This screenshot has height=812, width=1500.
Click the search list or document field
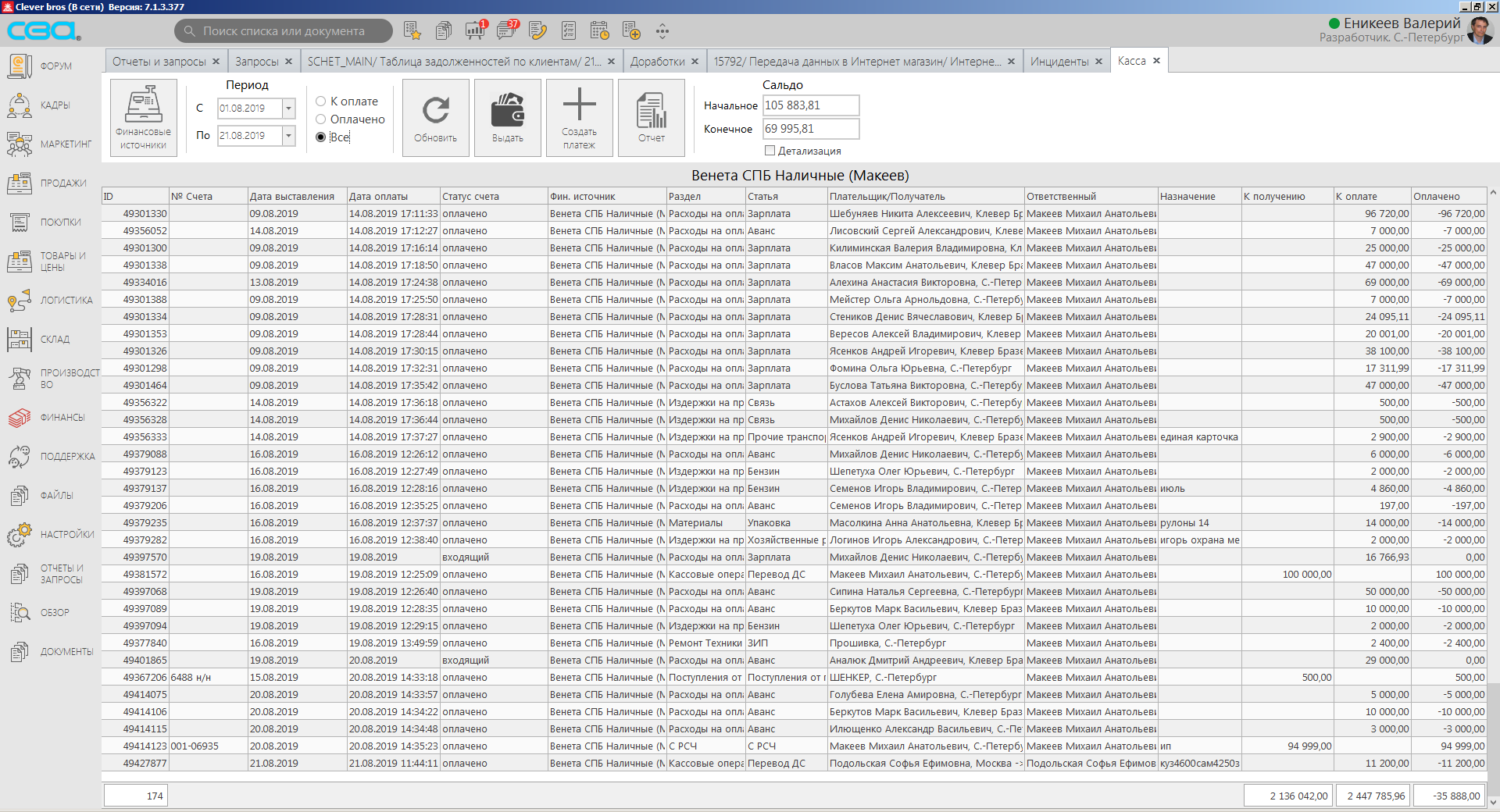[284, 31]
